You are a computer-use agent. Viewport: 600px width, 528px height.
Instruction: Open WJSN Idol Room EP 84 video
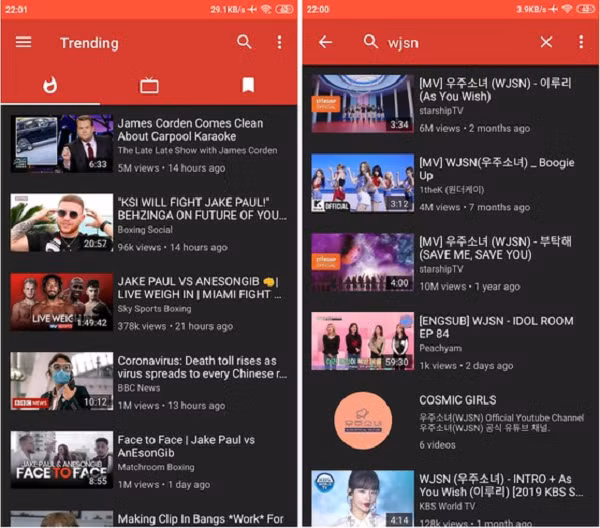coord(449,341)
